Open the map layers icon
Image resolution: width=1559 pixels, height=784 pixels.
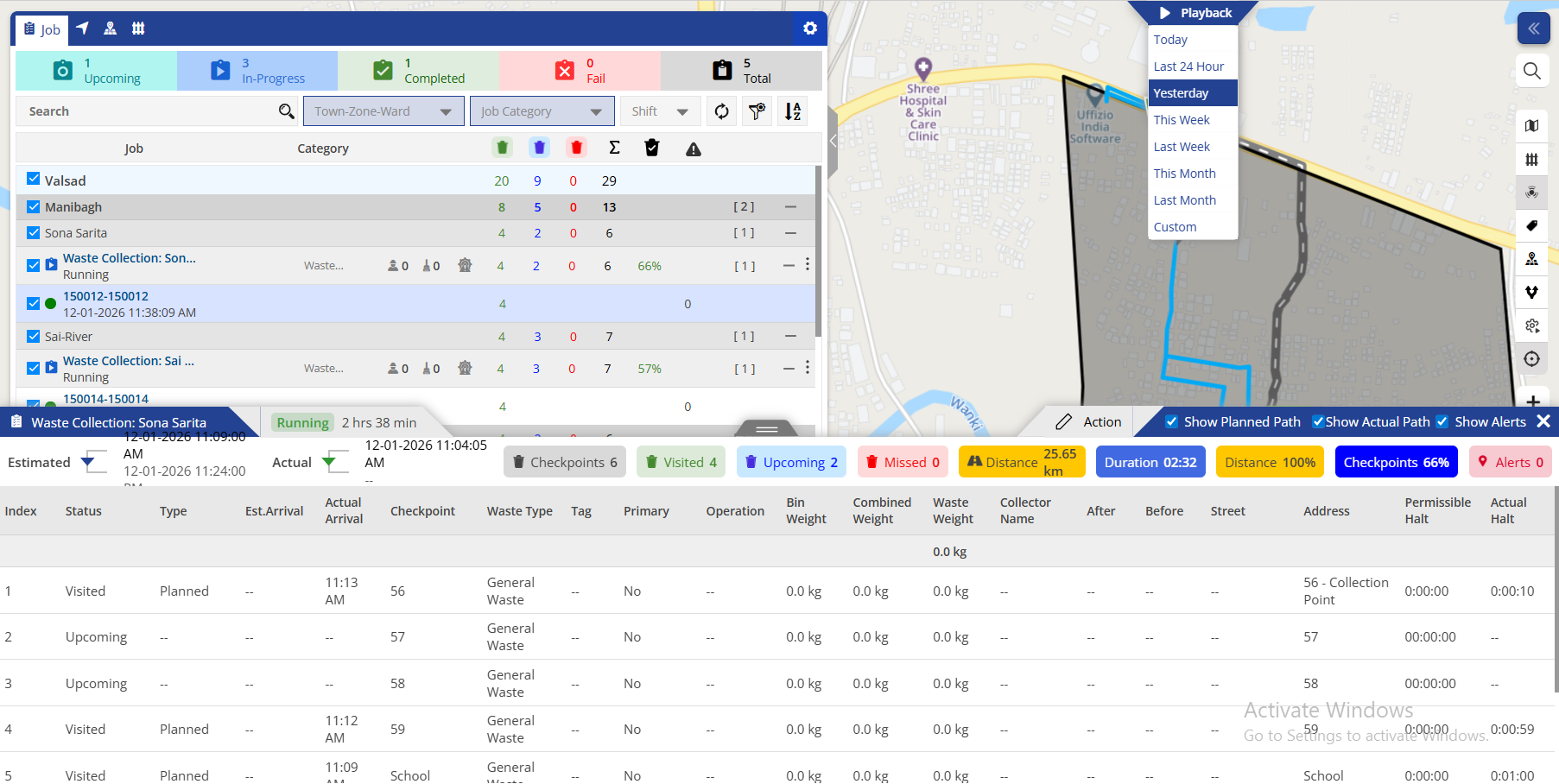pos(1531,126)
